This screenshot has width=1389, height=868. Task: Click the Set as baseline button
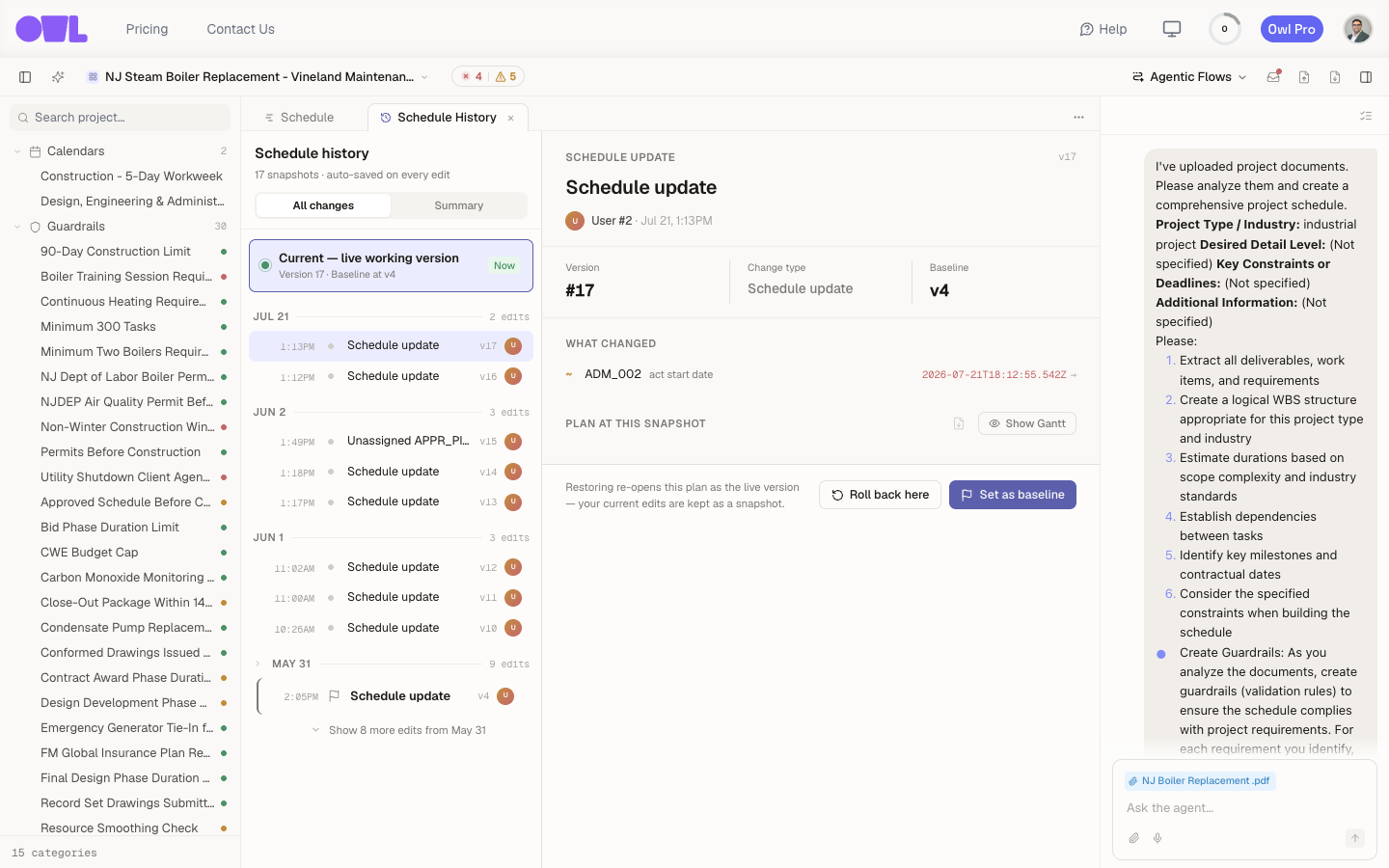[x=1013, y=495]
